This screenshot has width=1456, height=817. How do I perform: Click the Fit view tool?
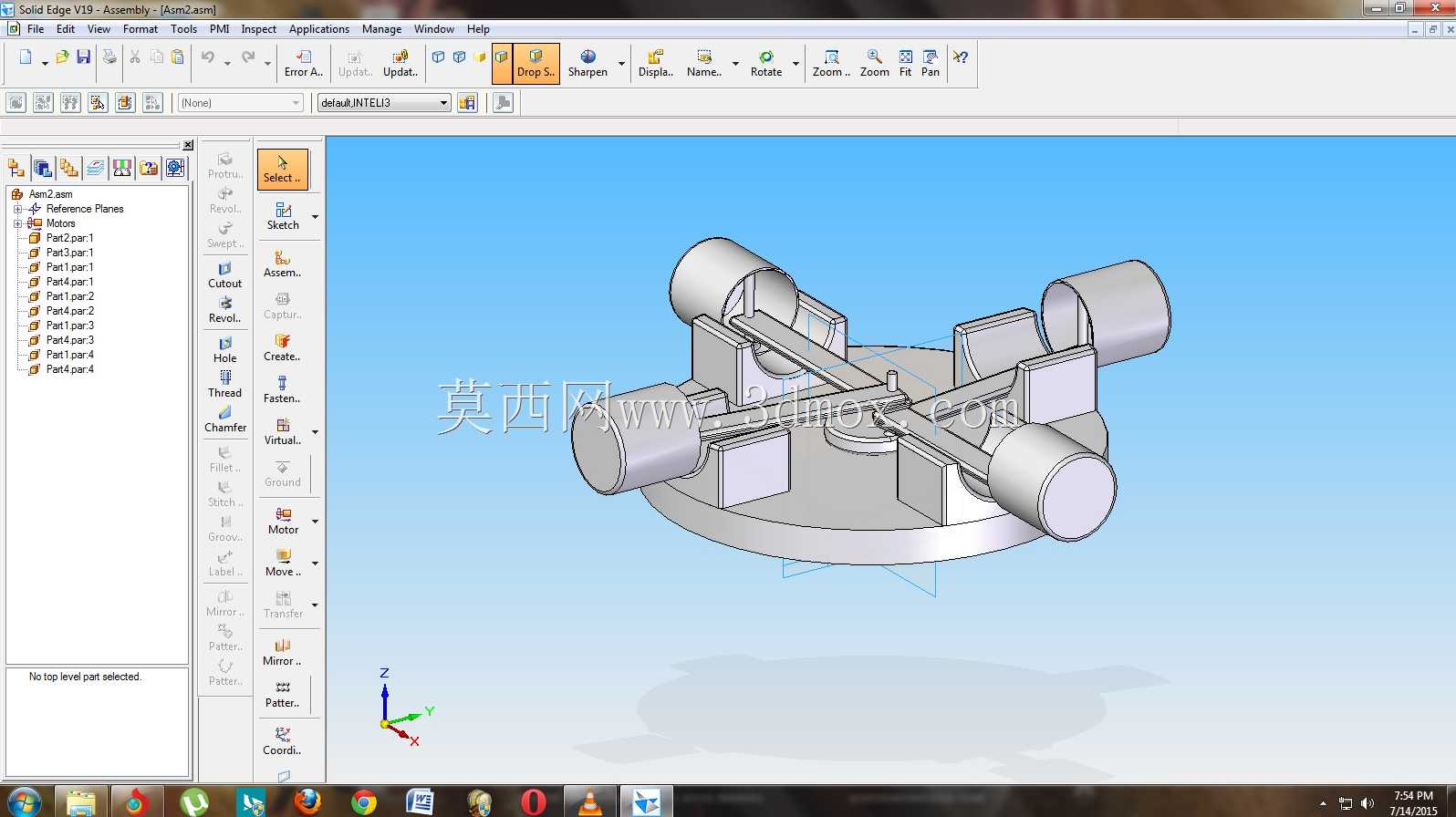coord(905,64)
